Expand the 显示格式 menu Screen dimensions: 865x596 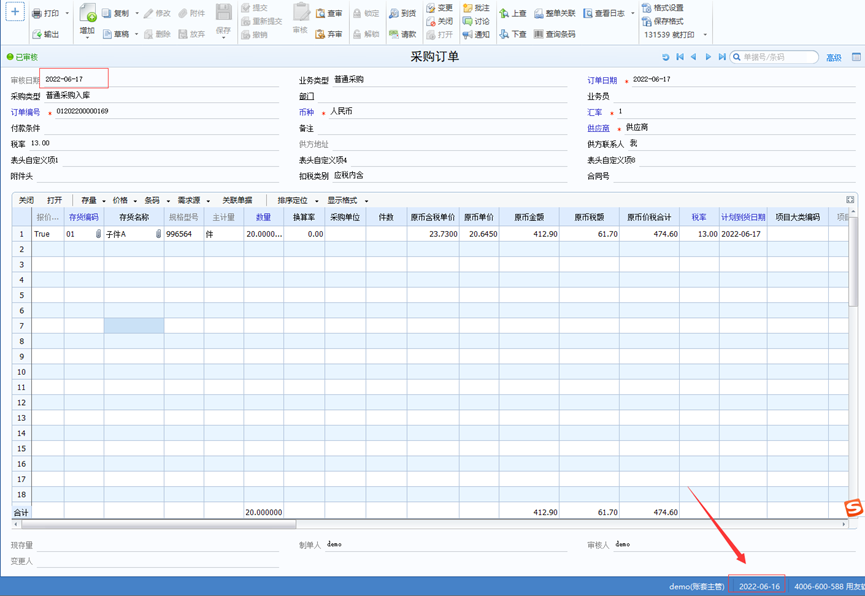[x=366, y=201]
